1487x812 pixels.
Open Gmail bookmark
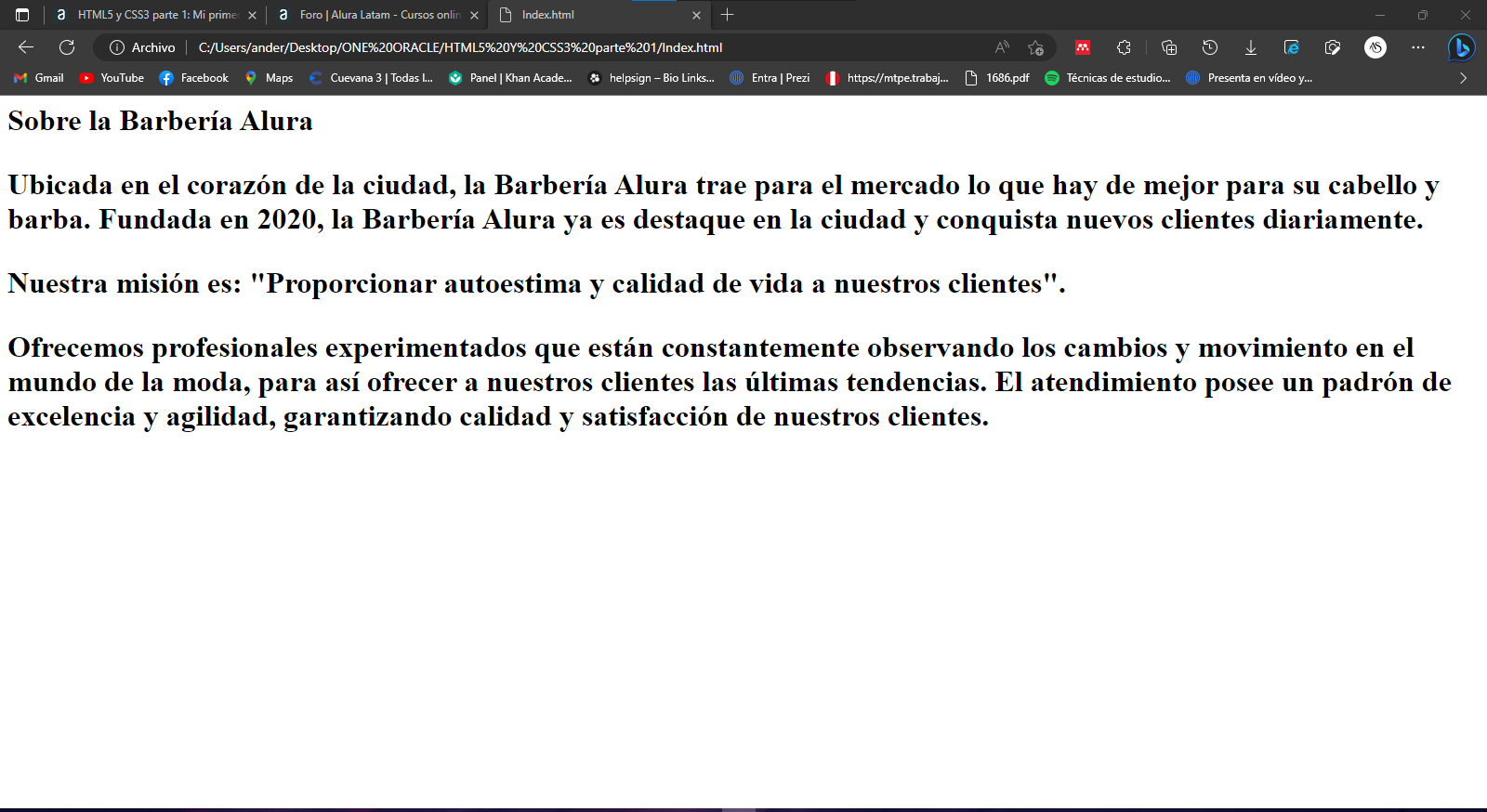click(x=39, y=78)
